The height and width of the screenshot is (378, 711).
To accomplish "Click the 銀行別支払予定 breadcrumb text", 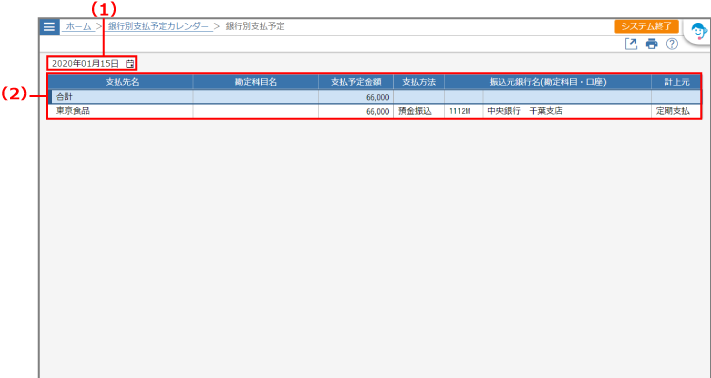I will [x=255, y=27].
